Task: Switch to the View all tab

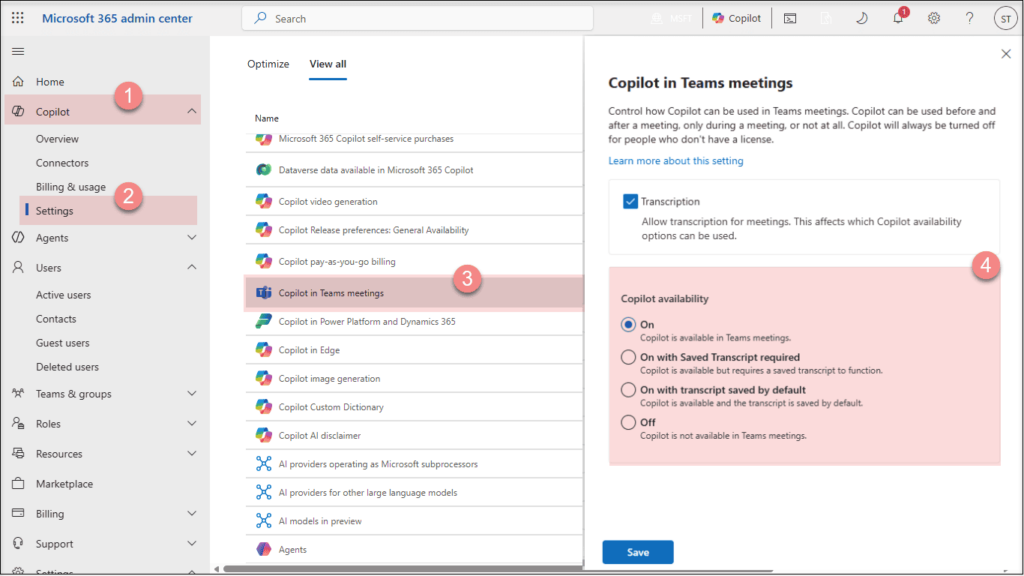Action: pyautogui.click(x=328, y=64)
